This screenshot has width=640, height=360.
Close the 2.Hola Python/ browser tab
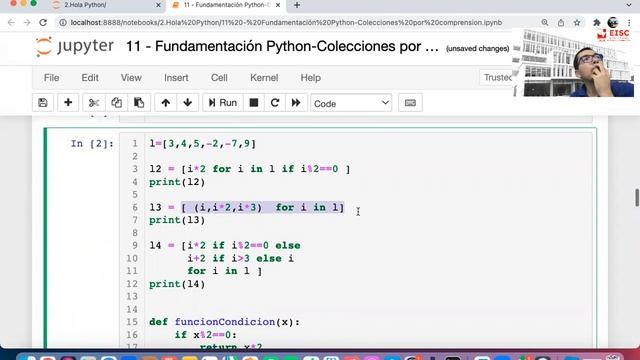pyautogui.click(x=158, y=5)
